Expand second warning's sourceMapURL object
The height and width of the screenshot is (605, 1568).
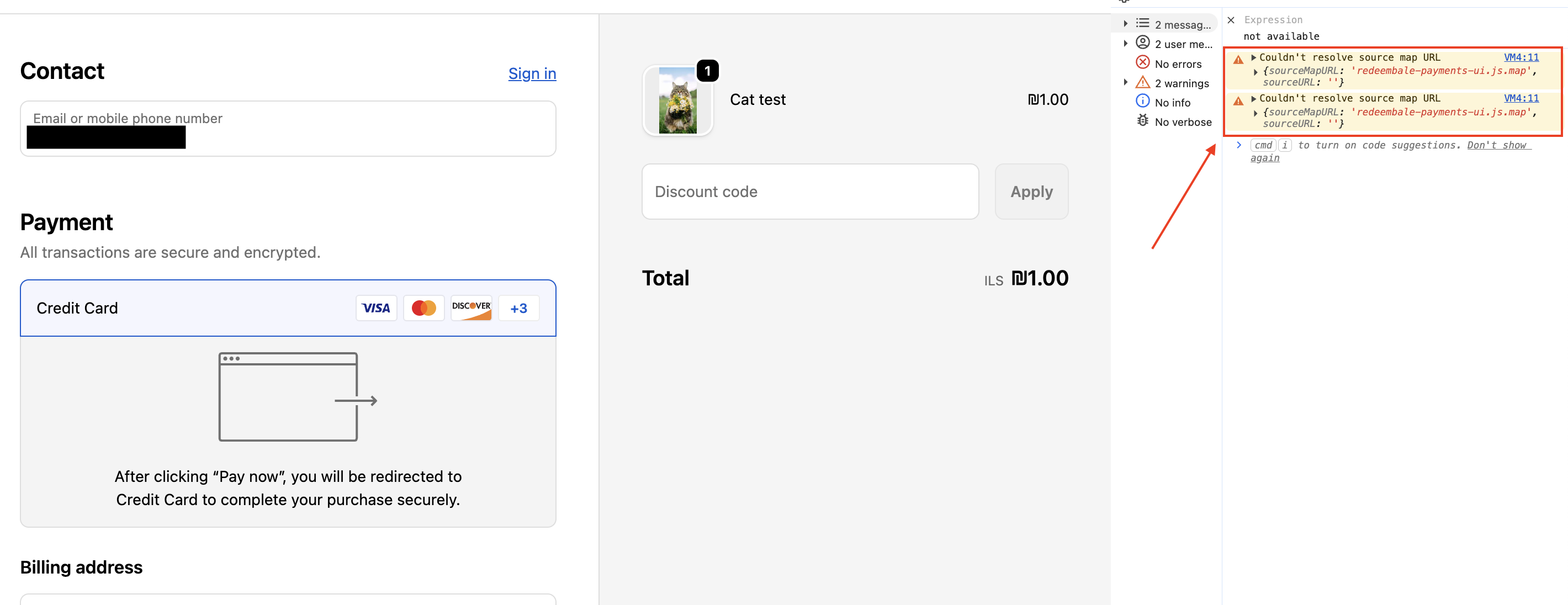point(1256,113)
